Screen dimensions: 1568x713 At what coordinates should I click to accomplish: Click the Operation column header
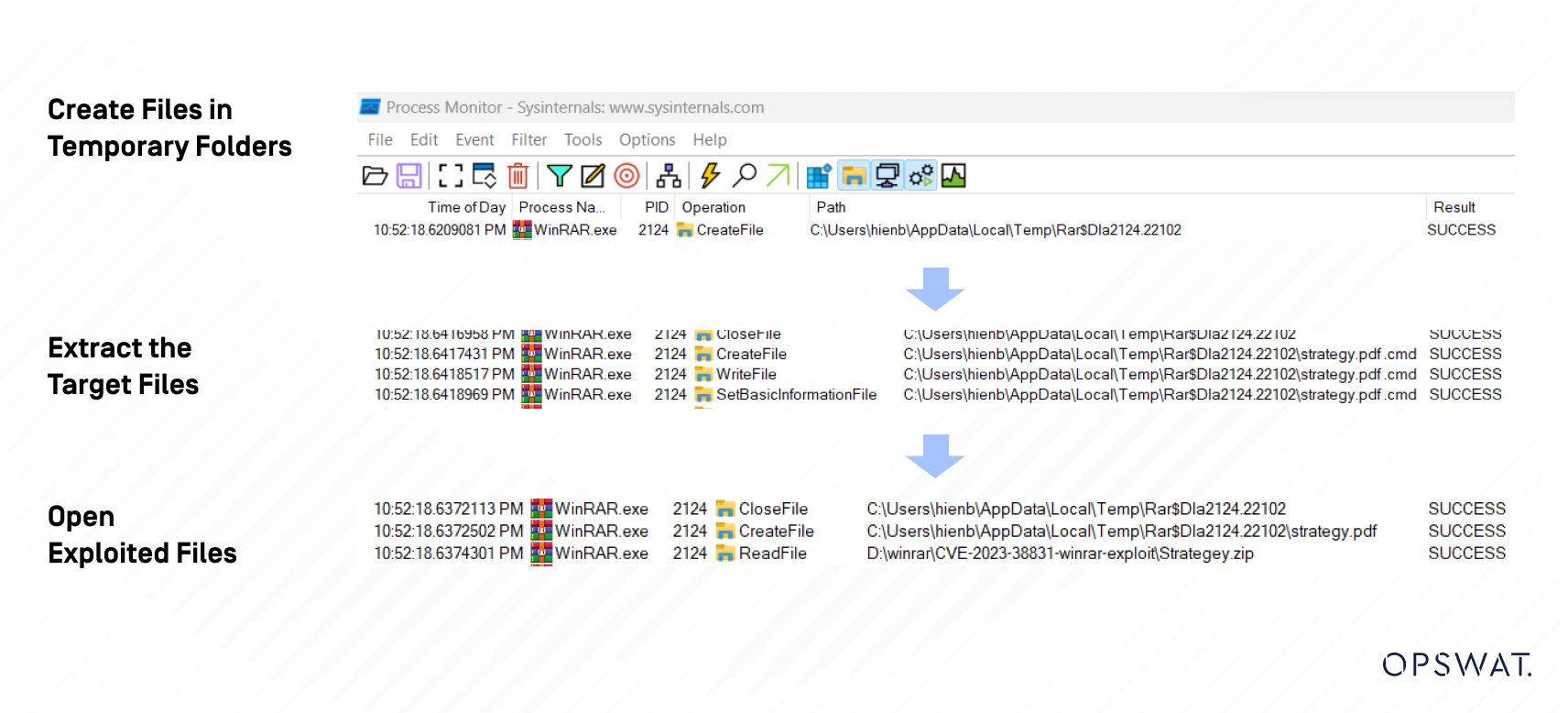click(713, 207)
